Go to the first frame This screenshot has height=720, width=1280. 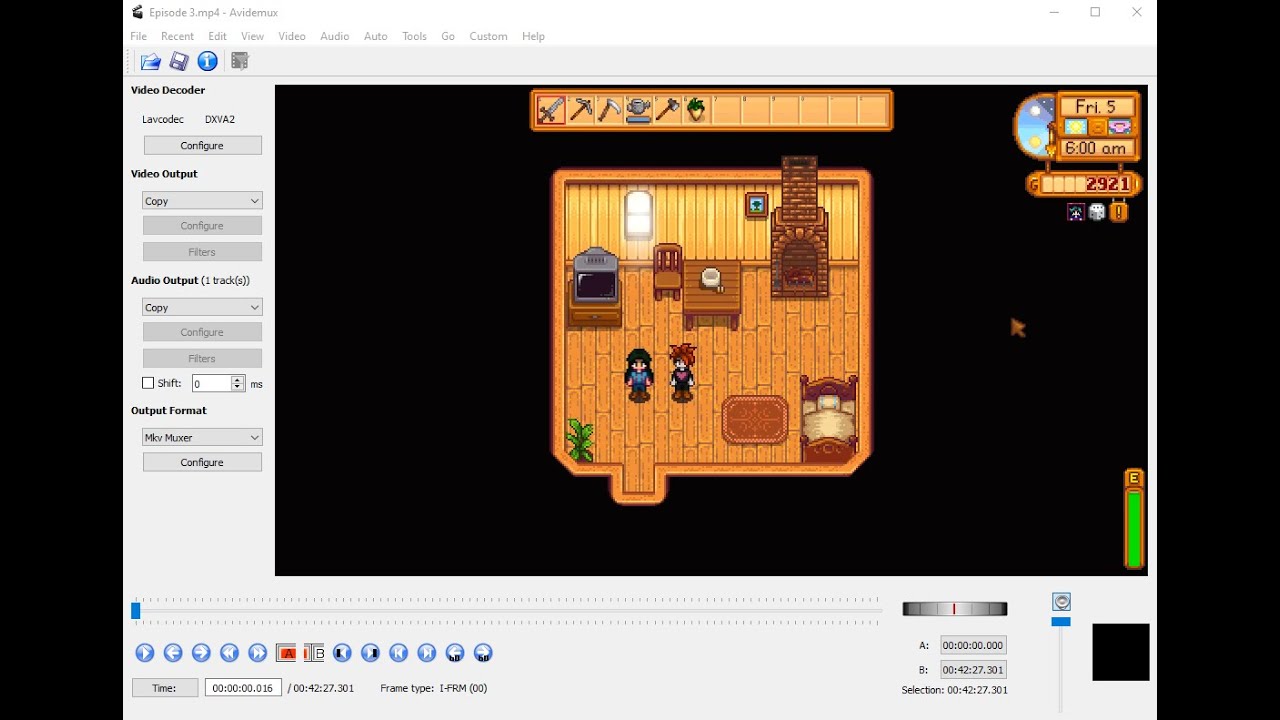398,653
